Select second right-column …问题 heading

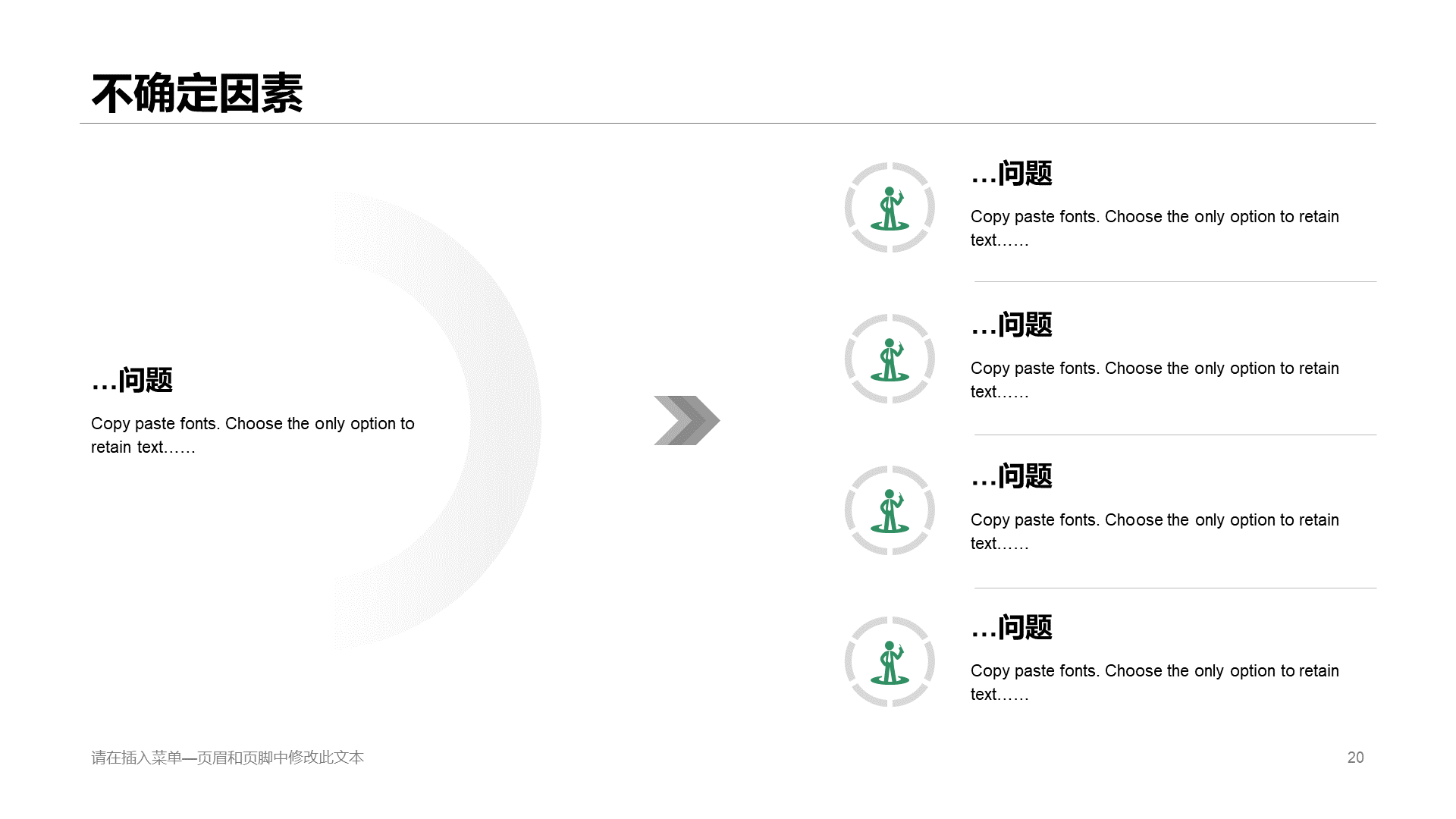coord(1012,325)
